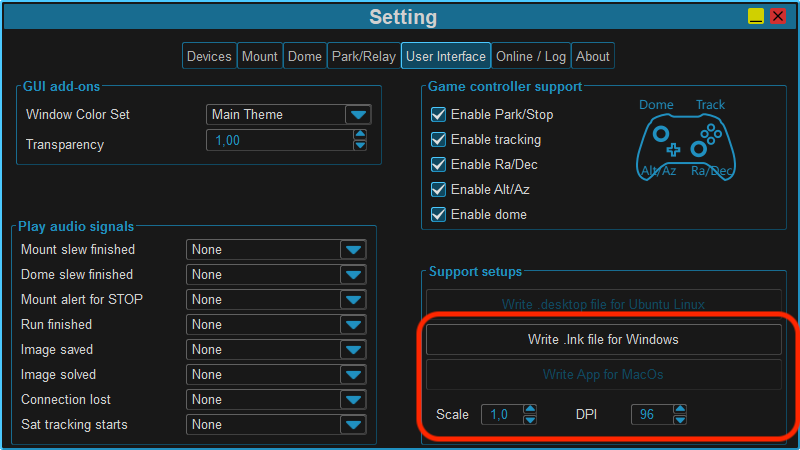Image resolution: width=800 pixels, height=450 pixels.
Task: Toggle the Enable Ra/Dec checkbox
Action: click(x=438, y=164)
